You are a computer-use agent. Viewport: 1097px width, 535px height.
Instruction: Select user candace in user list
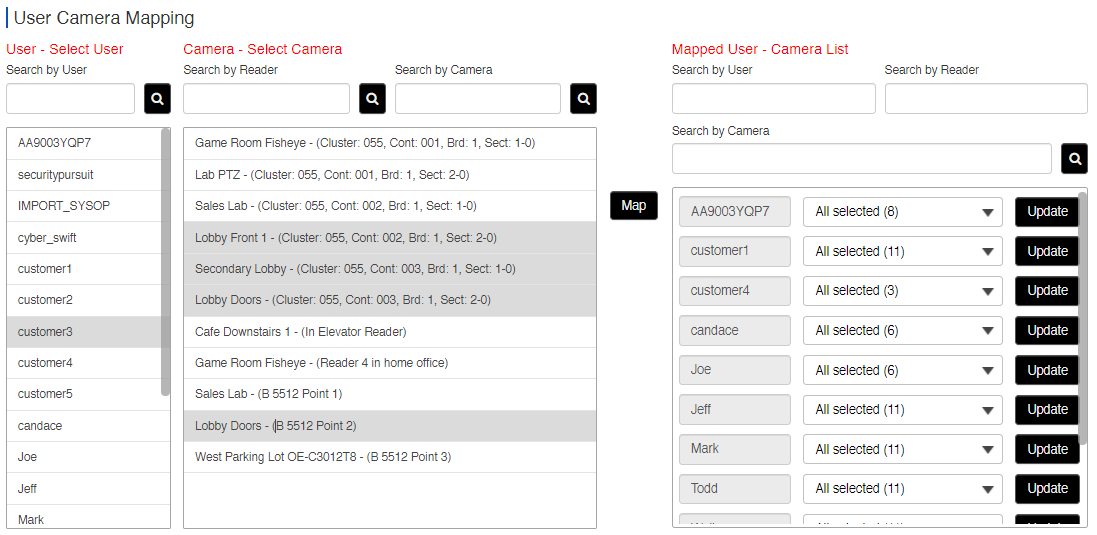tap(84, 425)
